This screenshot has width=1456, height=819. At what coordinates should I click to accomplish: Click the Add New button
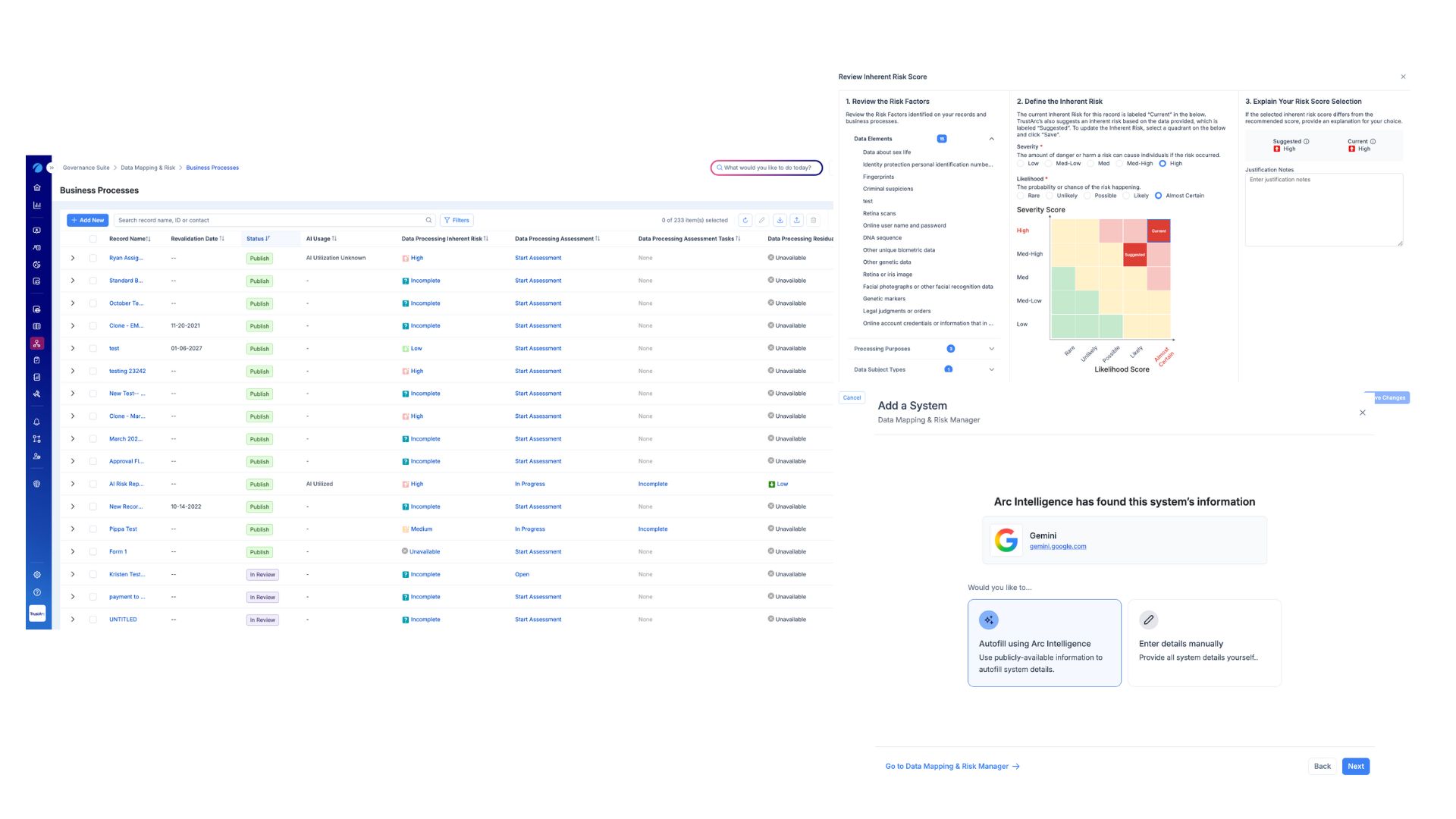(x=88, y=220)
